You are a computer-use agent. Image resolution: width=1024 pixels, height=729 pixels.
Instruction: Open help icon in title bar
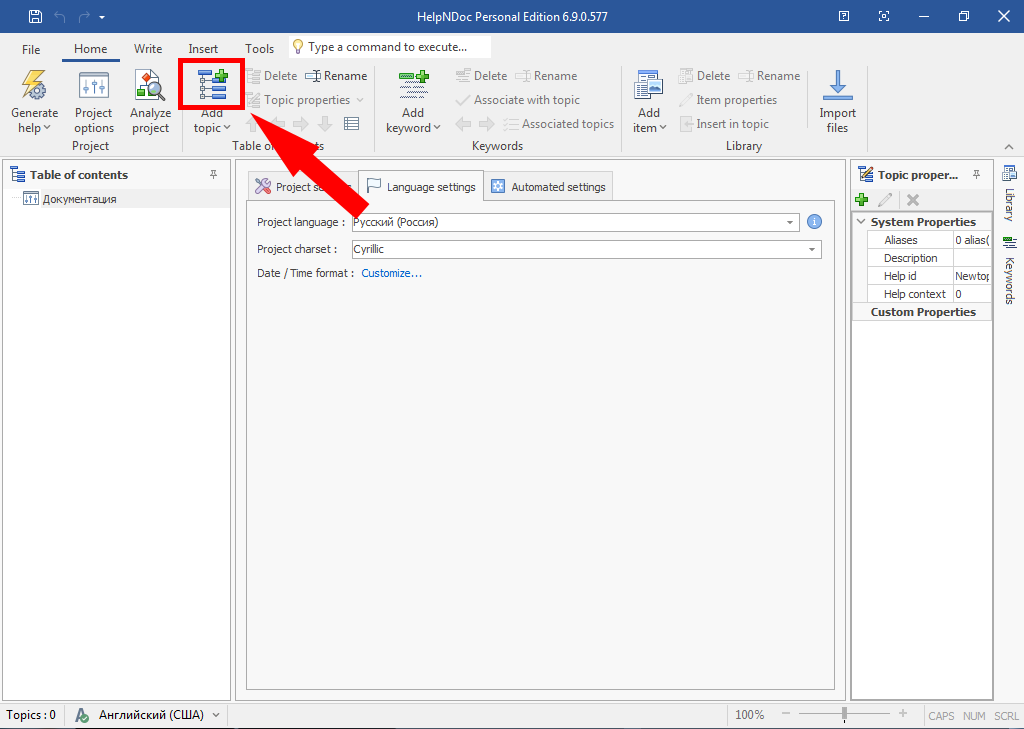[844, 16]
